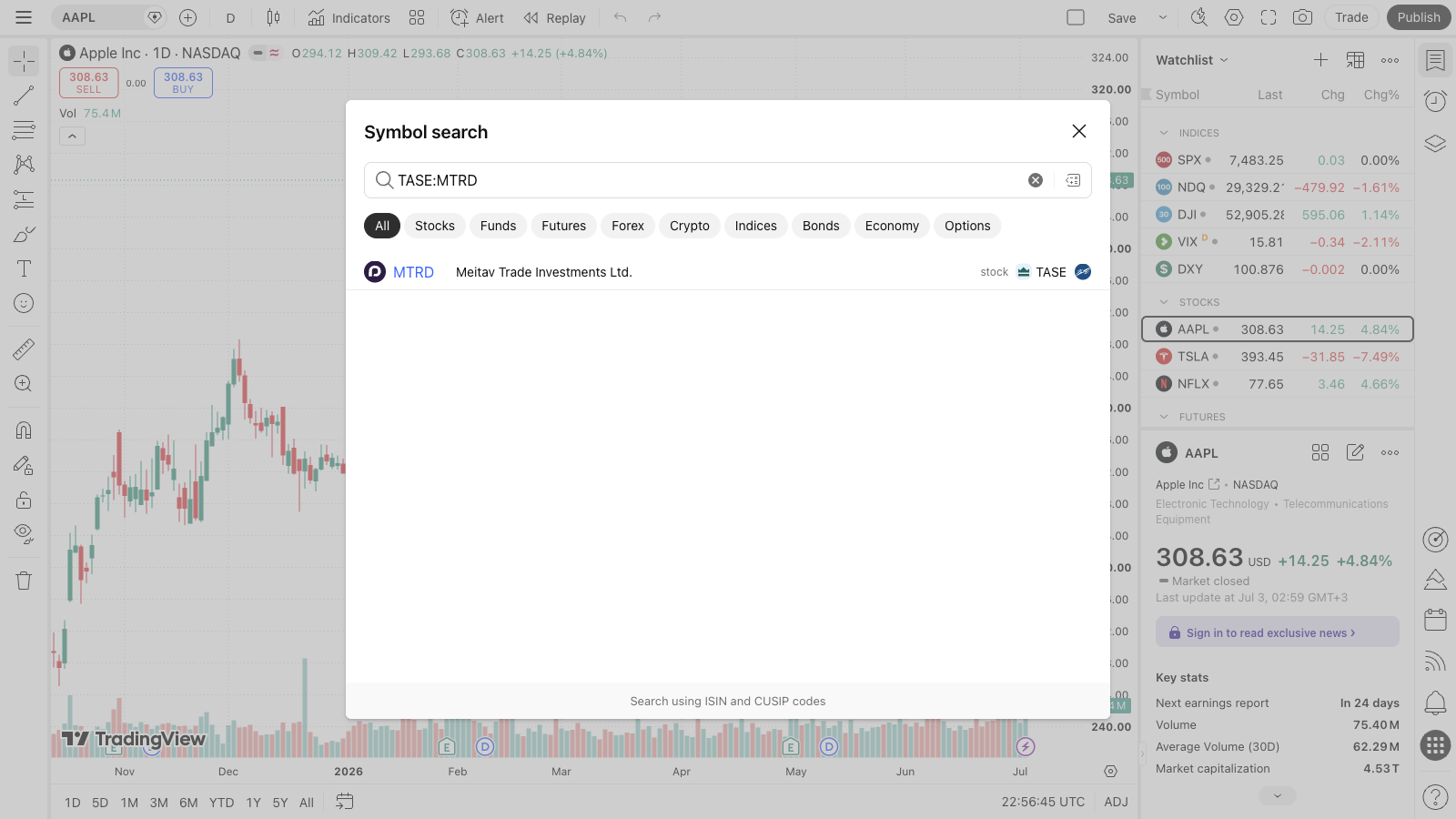Open the layout setup grid icon
Image resolution: width=1456 pixels, height=819 pixels.
pos(417,17)
